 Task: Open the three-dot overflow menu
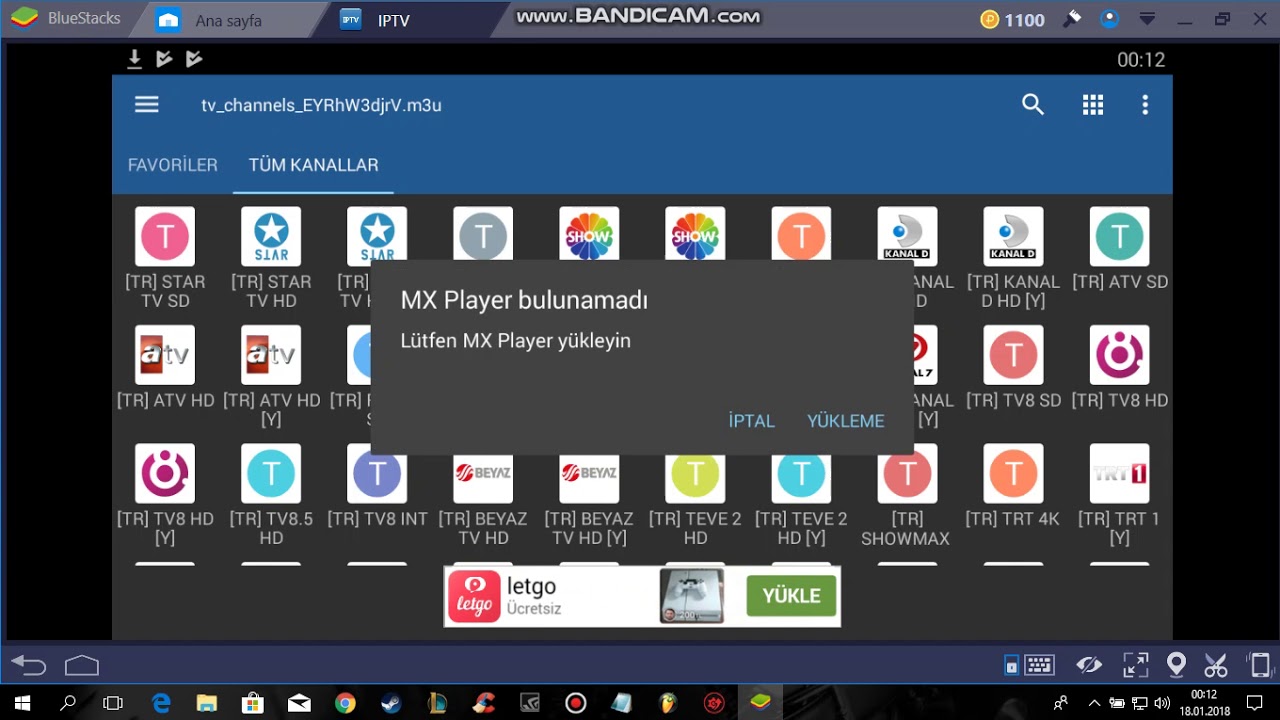[x=1145, y=105]
